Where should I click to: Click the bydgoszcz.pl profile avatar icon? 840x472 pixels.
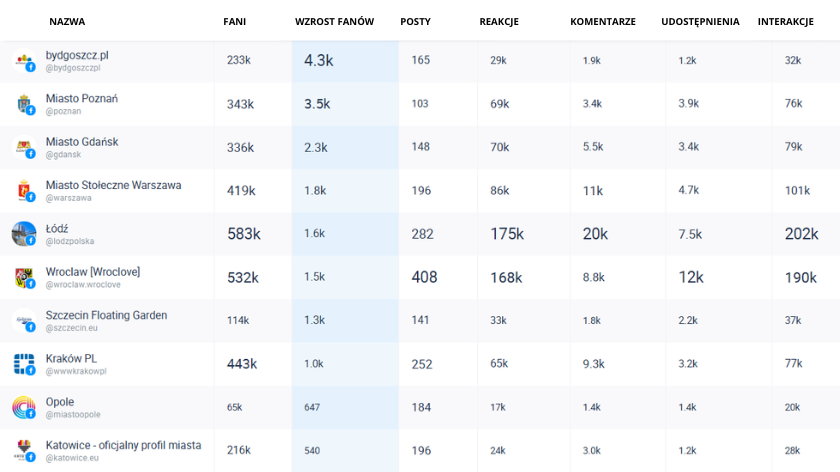[23, 61]
